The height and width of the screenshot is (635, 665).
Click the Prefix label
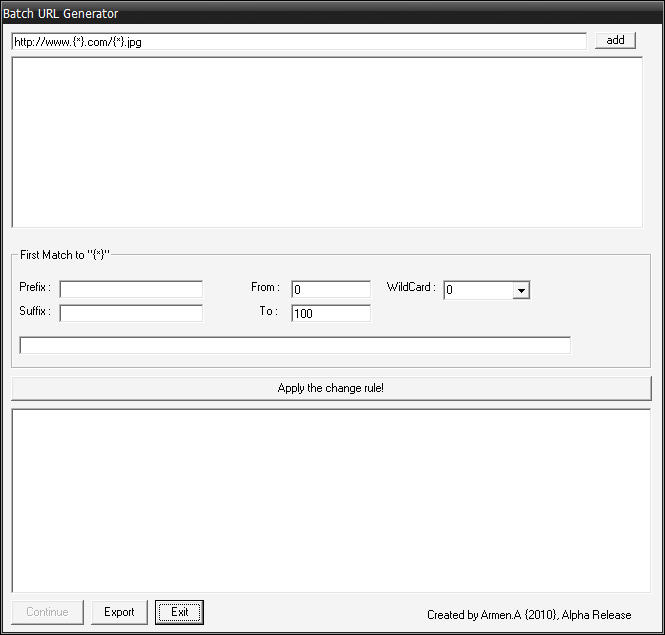tap(35, 287)
